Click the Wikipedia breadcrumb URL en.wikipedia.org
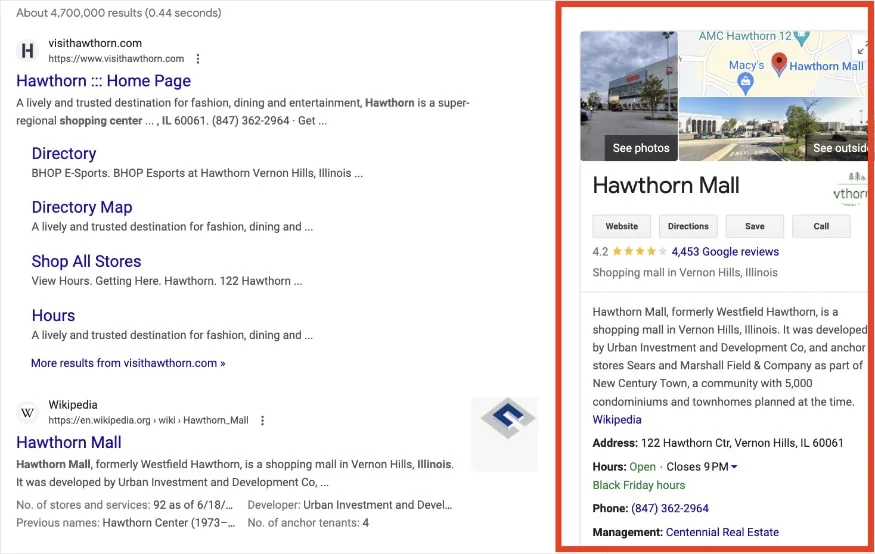875x554 pixels. pos(148,420)
